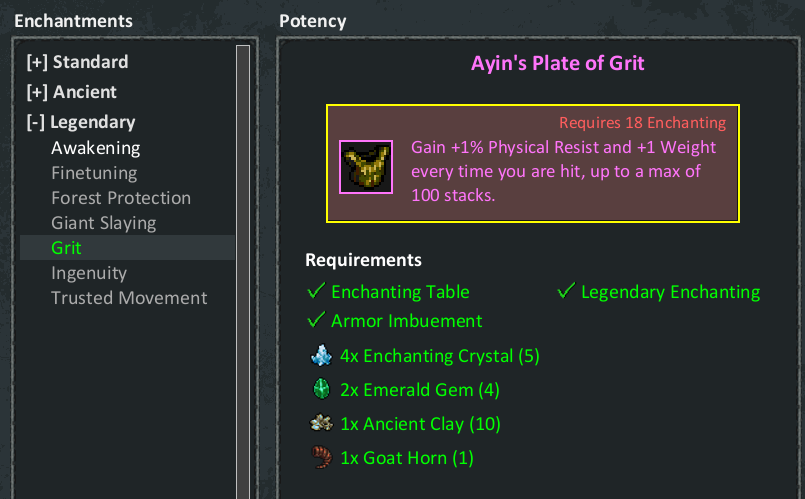Click the Emerald Gem icon
Screen dimensions: 805x499
(321, 390)
